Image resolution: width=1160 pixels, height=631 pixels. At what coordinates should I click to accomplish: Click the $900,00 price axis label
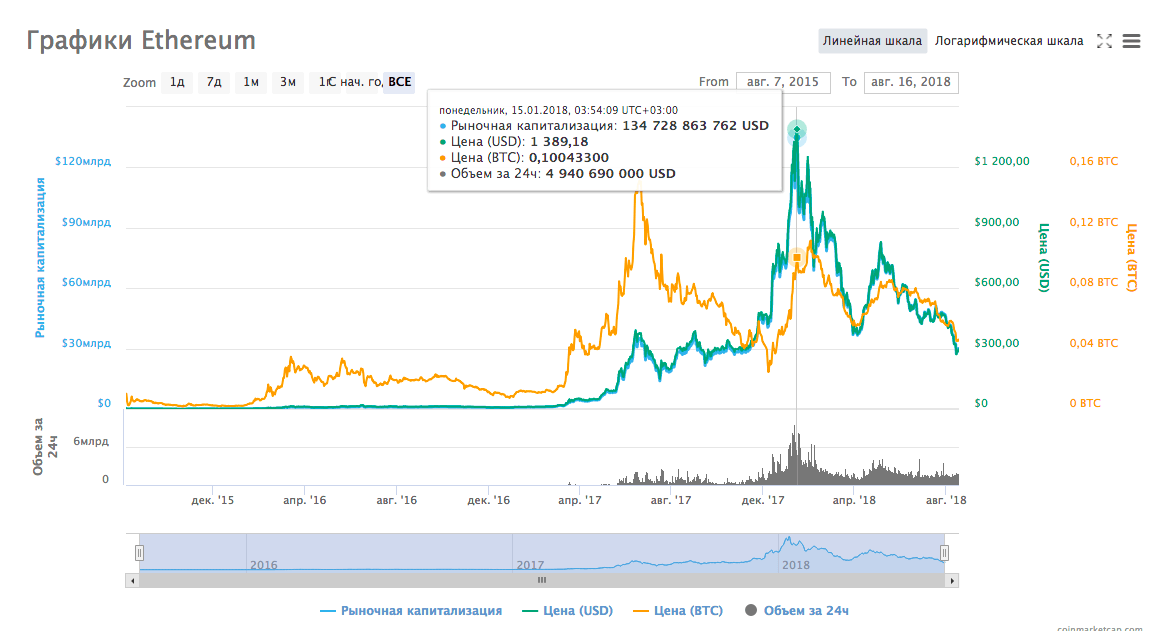click(x=997, y=222)
